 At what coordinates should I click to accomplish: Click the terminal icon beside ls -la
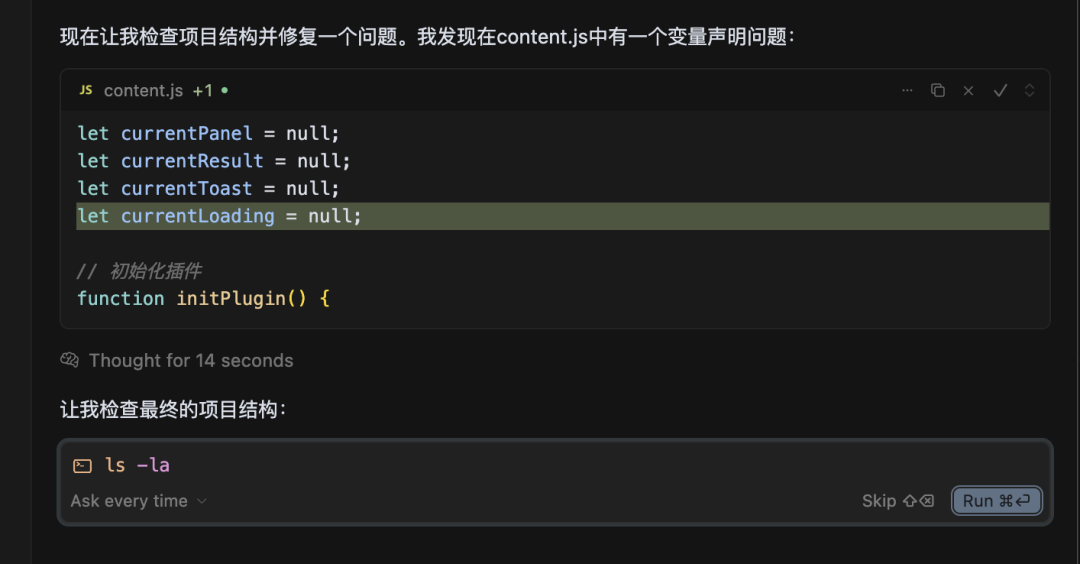click(x=82, y=465)
